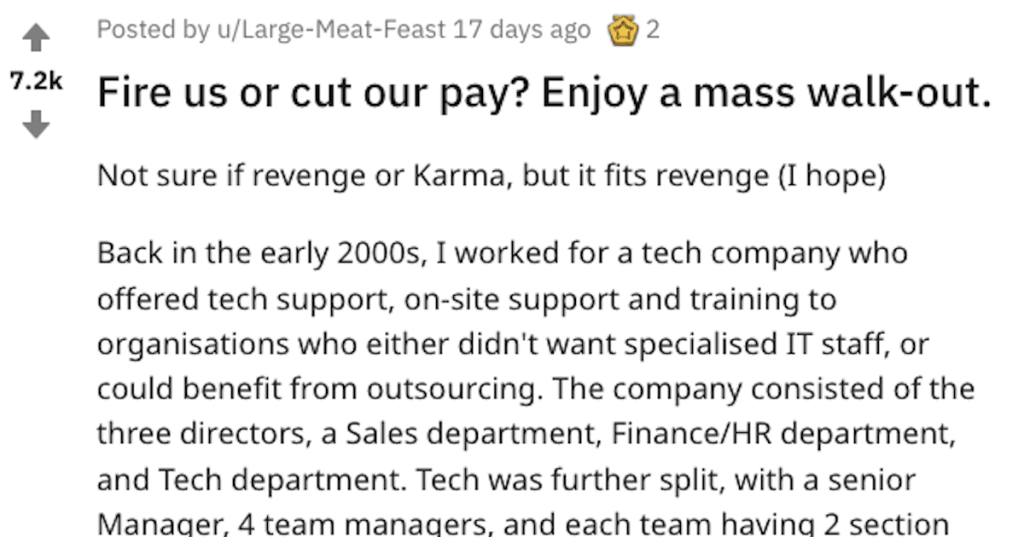The width and height of the screenshot is (1024, 537).
Task: Downvote the mass walk-out post
Action: [x=36, y=124]
